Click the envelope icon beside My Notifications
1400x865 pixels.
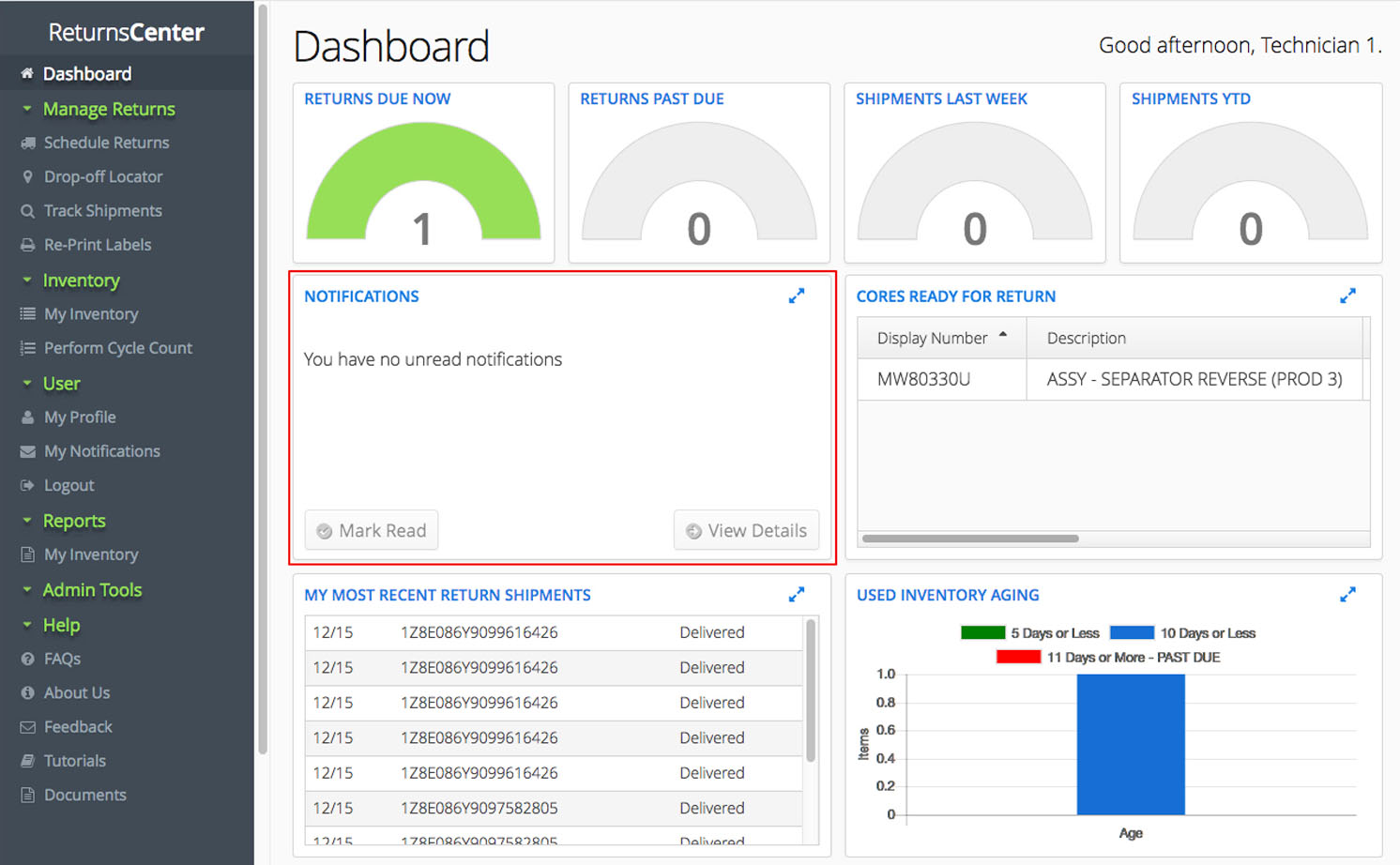click(x=28, y=451)
